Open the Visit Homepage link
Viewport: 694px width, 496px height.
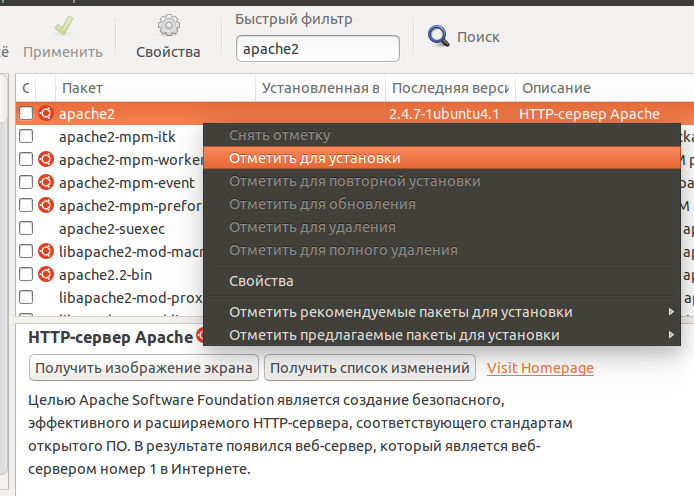point(540,368)
